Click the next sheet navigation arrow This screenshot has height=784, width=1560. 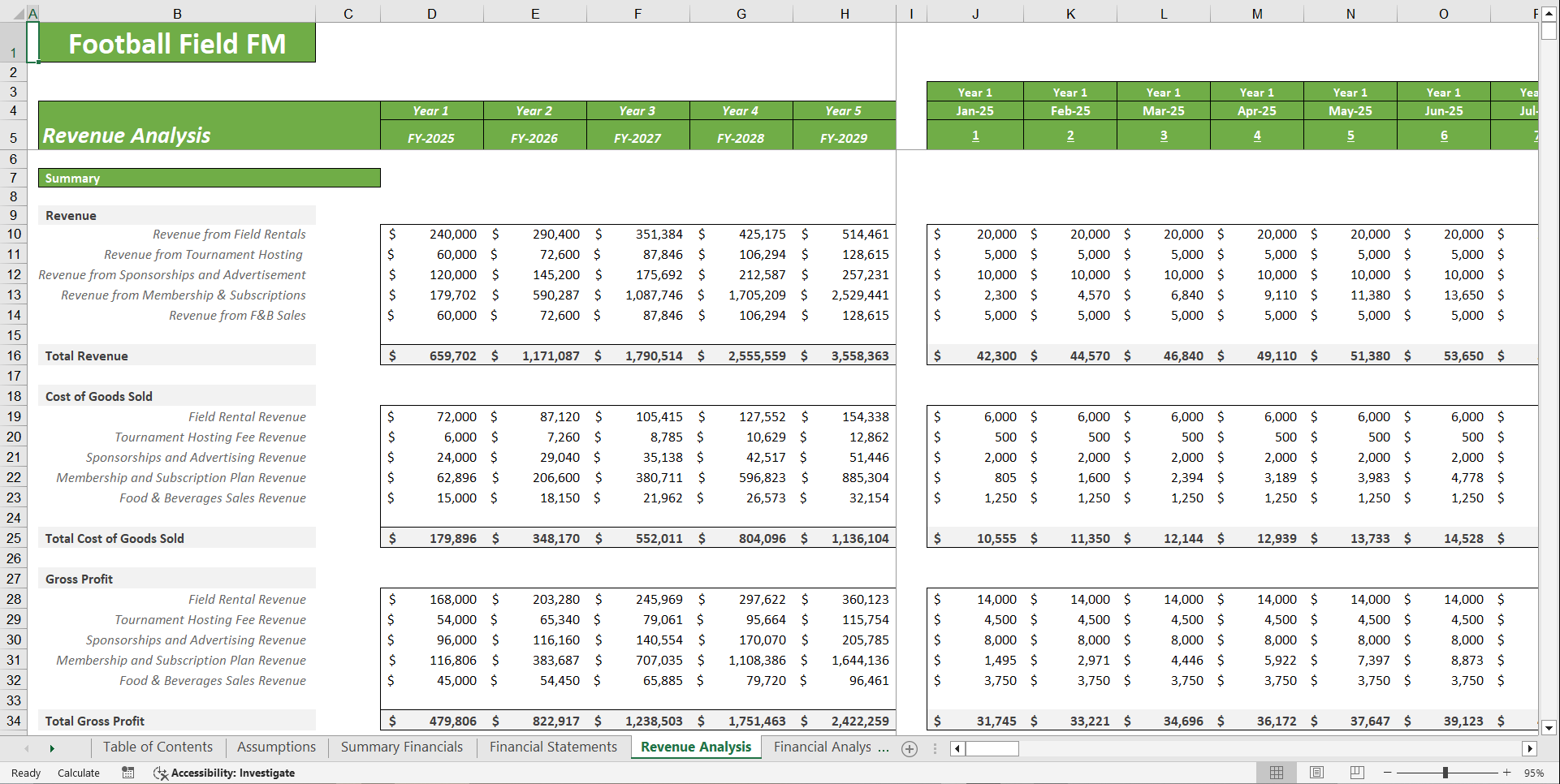coord(52,747)
